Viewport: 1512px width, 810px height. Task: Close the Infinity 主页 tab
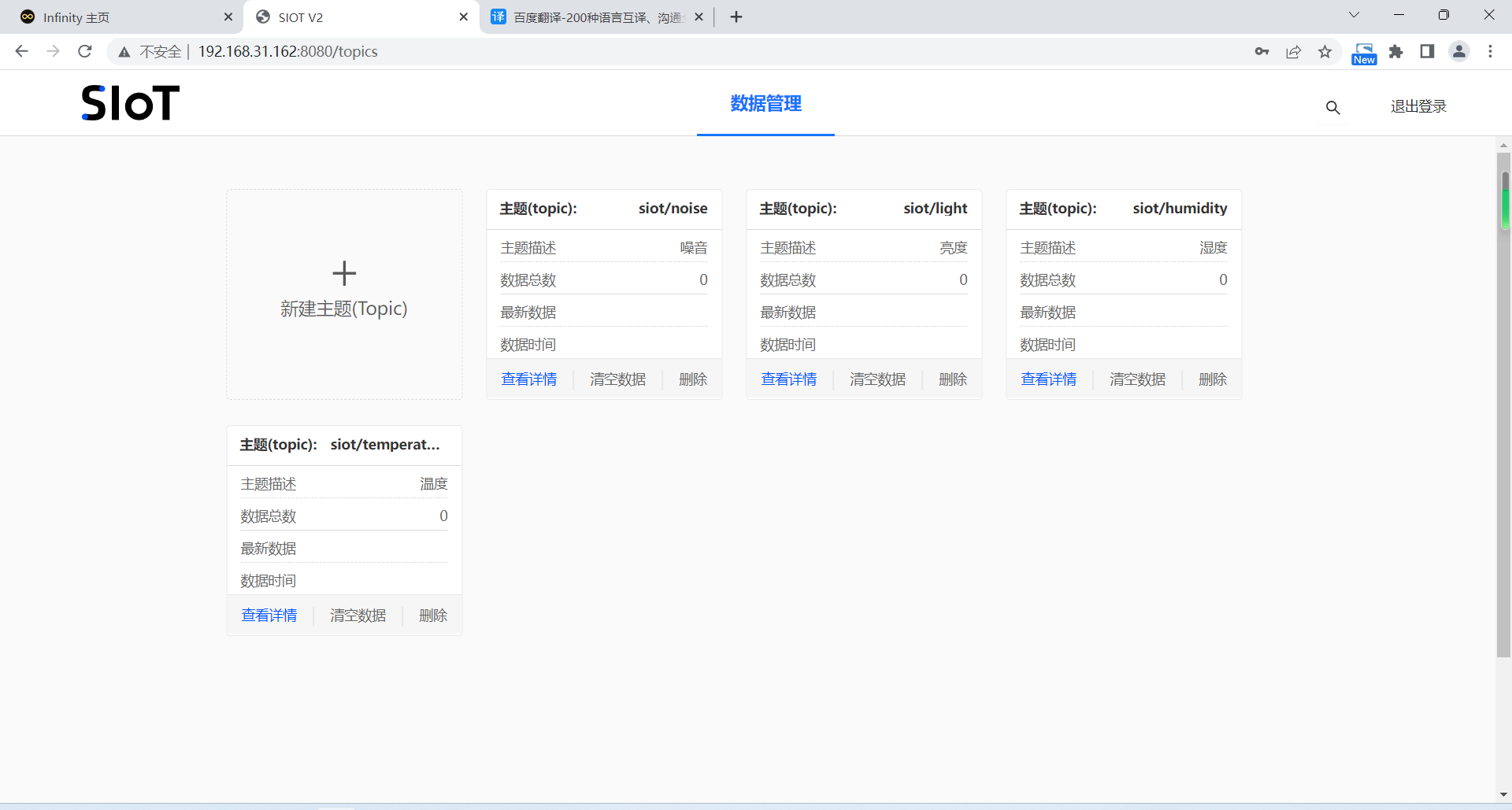[x=228, y=17]
